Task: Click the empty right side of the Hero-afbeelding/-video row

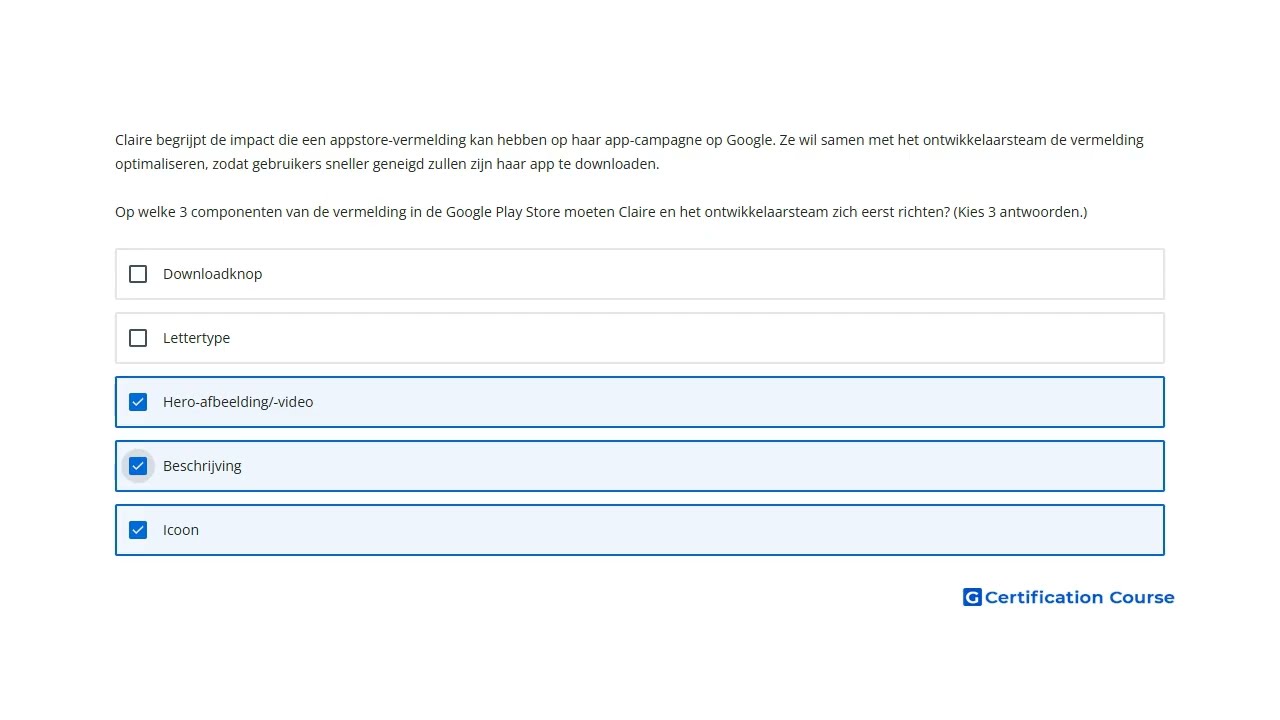Action: [x=900, y=402]
